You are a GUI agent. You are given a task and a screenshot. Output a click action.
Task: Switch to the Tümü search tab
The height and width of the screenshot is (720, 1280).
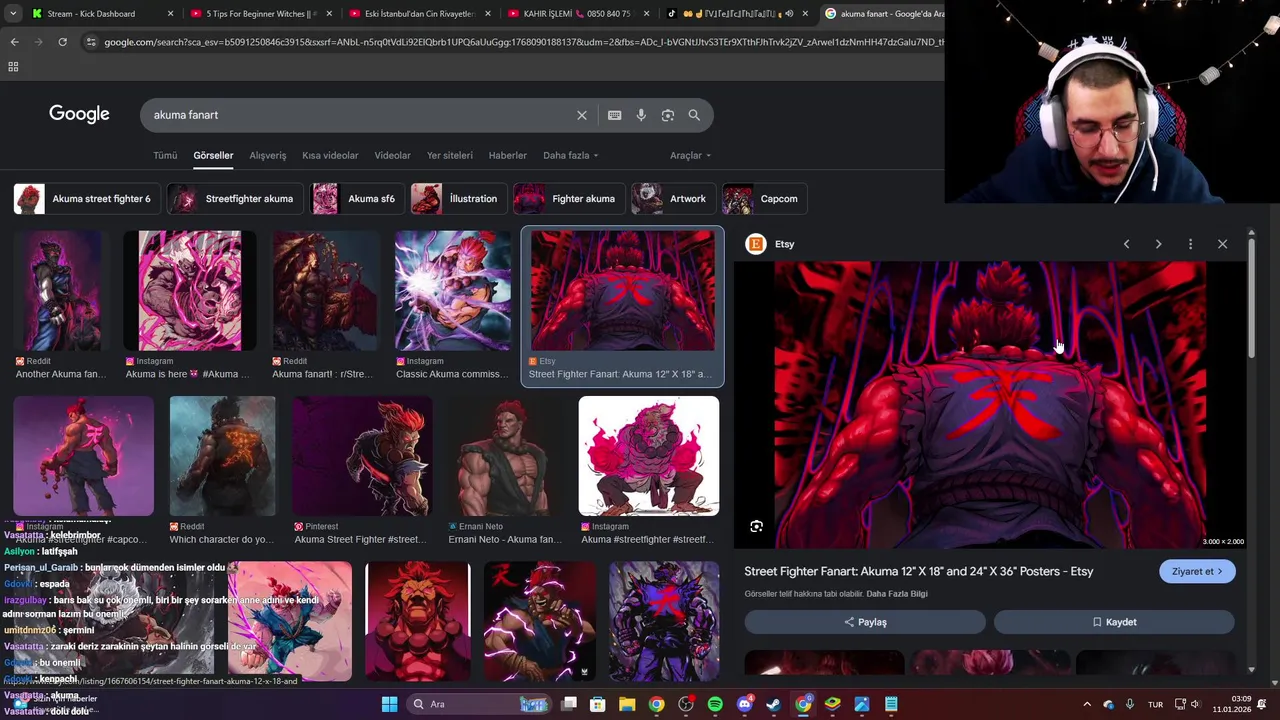tap(165, 155)
